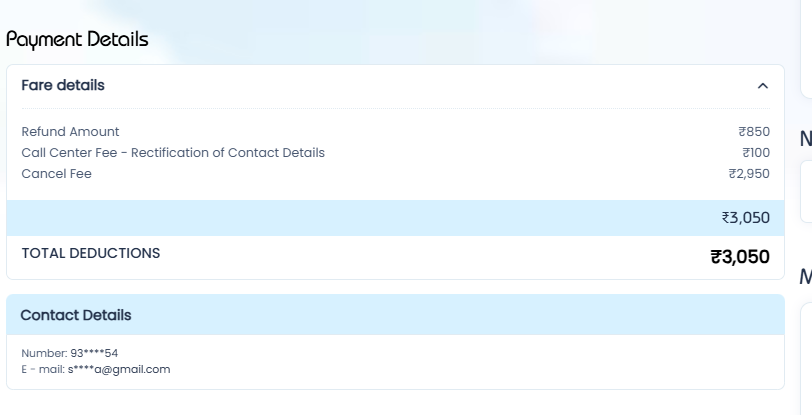The image size is (812, 415).
Task: Click the Contact Details header bar
Action: point(395,314)
